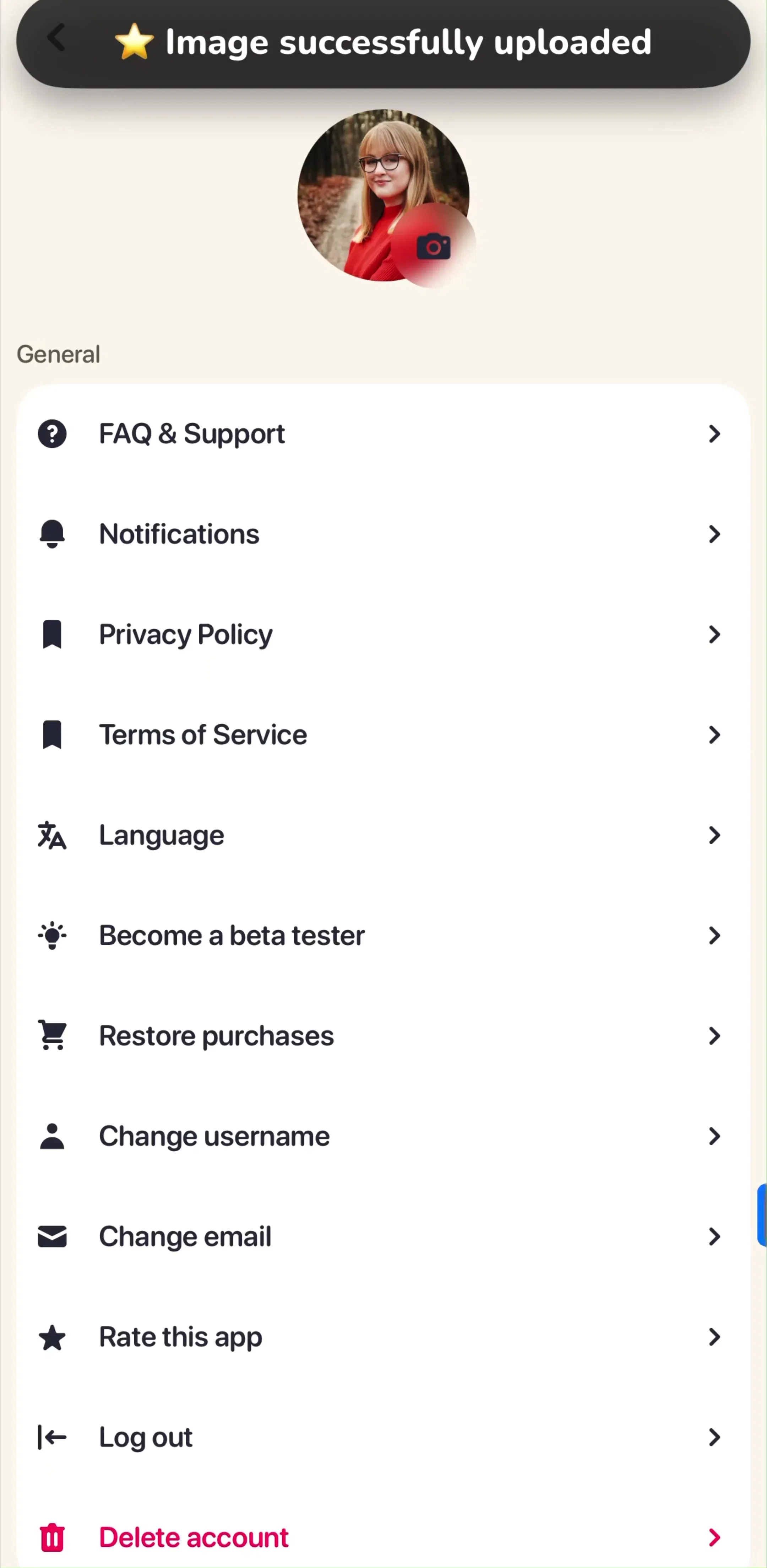The width and height of the screenshot is (767, 1568).
Task: Open the FAQ & Support entry
Action: click(x=383, y=434)
